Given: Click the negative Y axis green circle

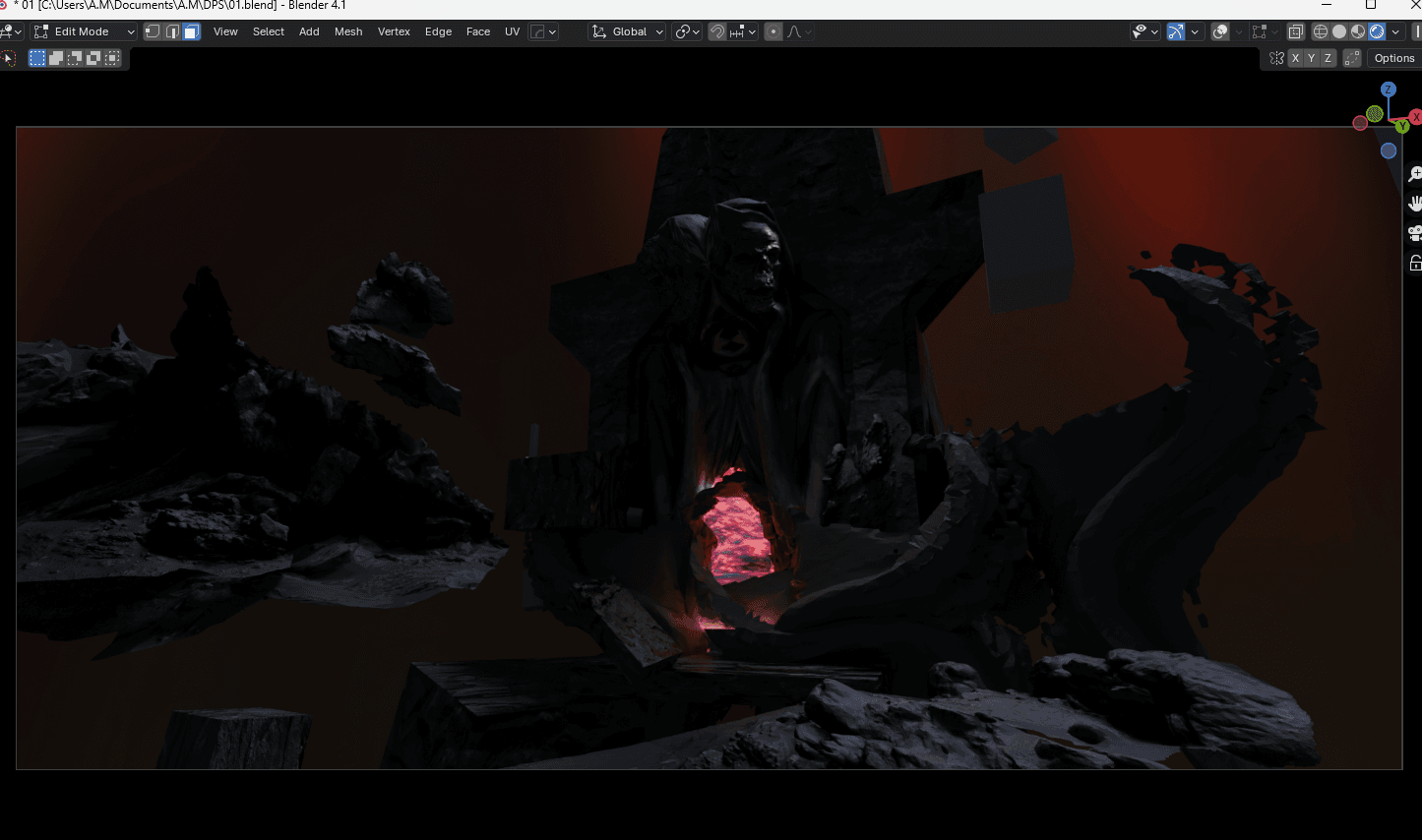Looking at the screenshot, I should [x=1375, y=113].
